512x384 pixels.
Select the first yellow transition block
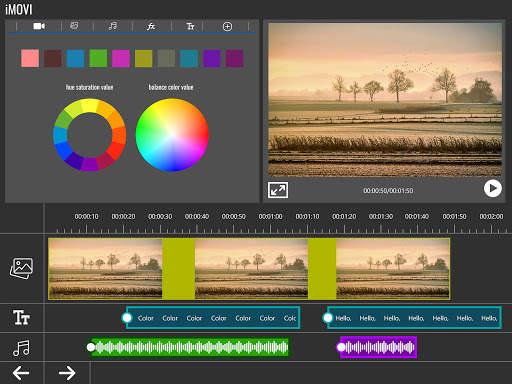pos(178,269)
